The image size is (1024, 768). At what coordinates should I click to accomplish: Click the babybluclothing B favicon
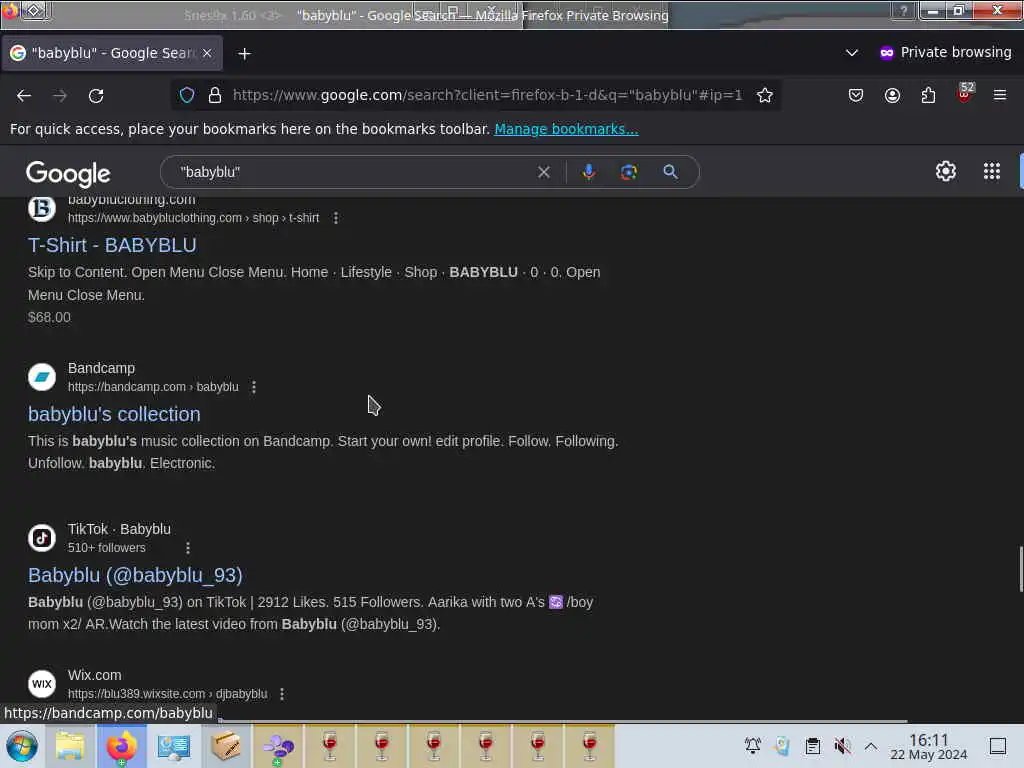tap(42, 208)
